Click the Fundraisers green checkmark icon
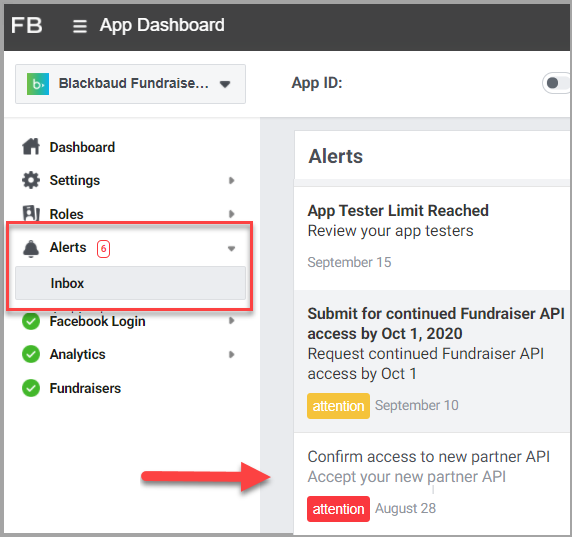Screen dimensions: 572x537 31,388
